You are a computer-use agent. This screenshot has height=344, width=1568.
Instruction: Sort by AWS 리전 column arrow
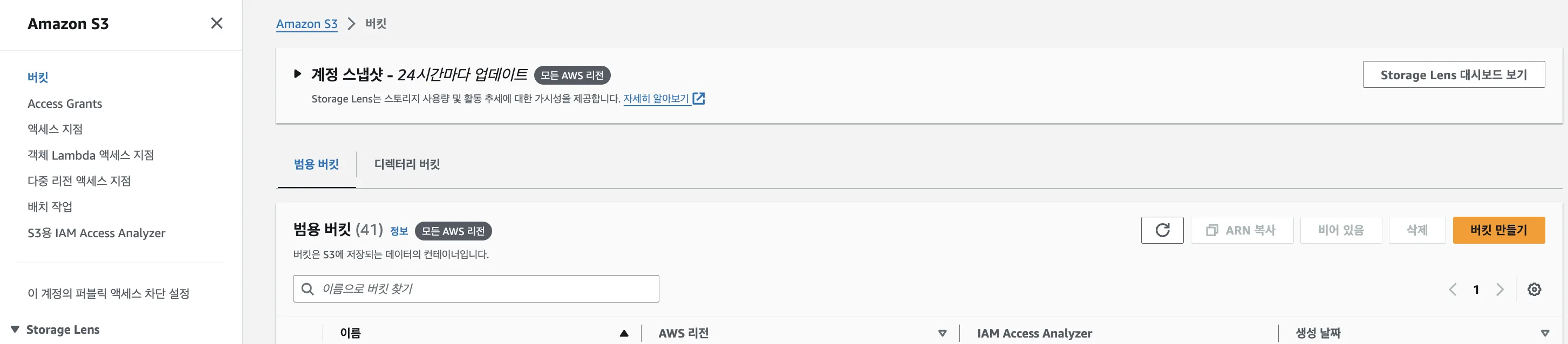(x=942, y=333)
